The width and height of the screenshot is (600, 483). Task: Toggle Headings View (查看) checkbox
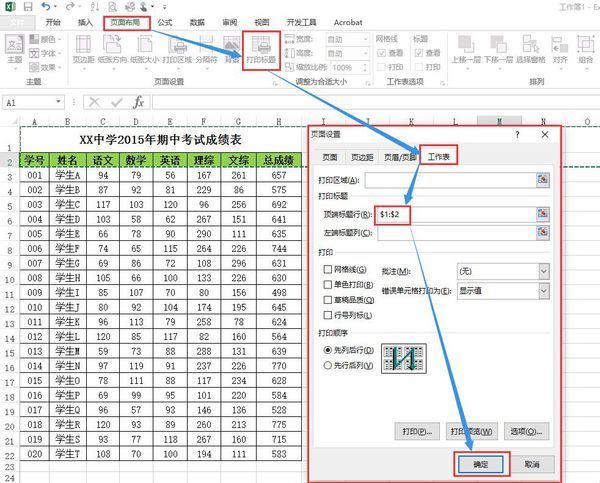(419, 53)
